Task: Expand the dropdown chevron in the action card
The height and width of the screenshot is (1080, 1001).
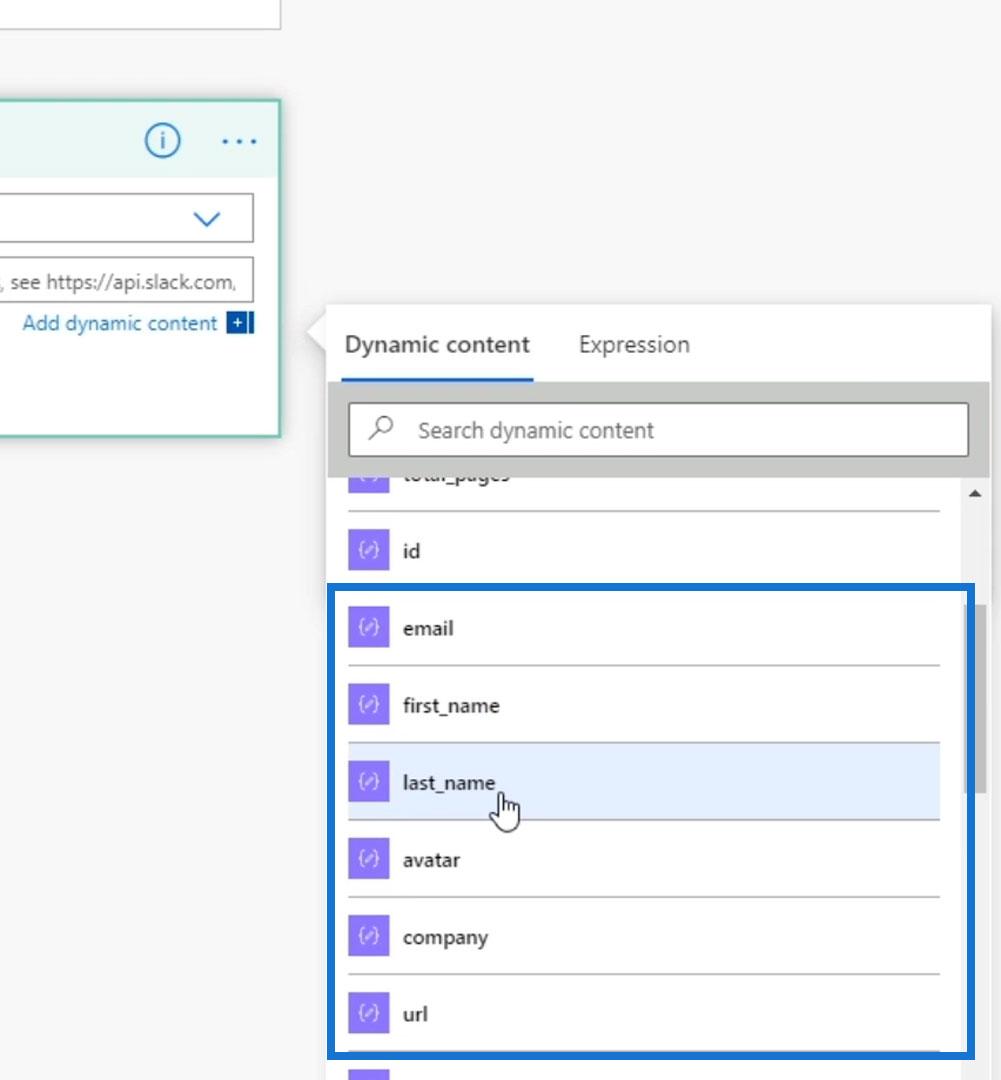Action: 207,219
